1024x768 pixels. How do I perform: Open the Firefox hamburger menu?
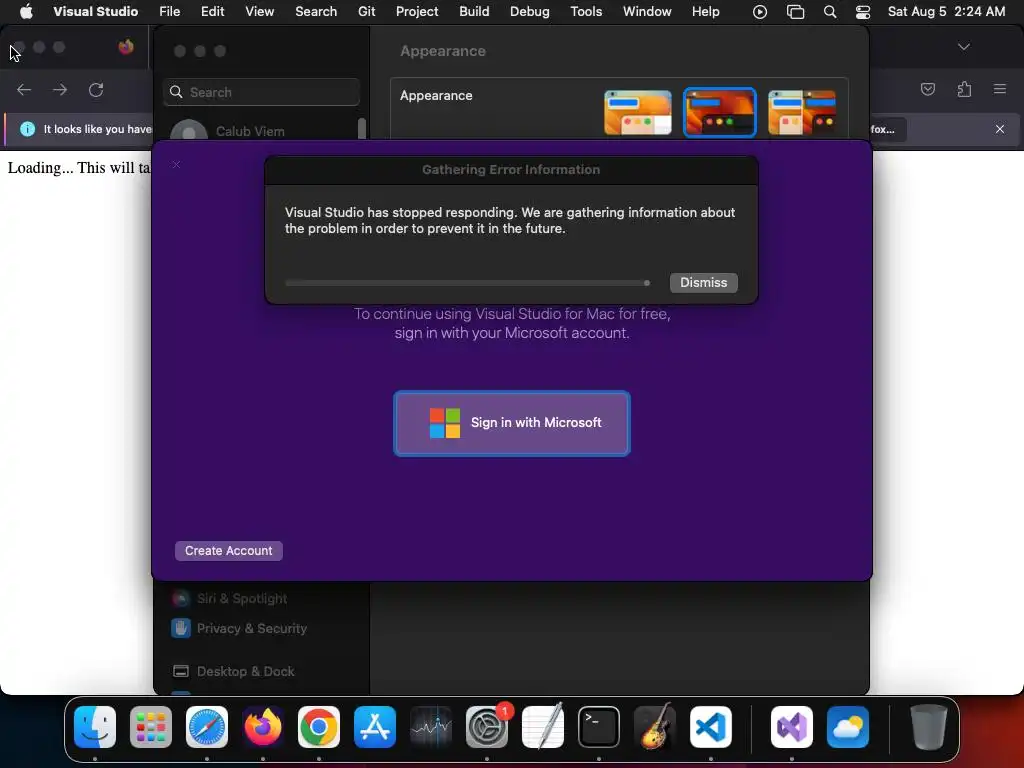1000,89
